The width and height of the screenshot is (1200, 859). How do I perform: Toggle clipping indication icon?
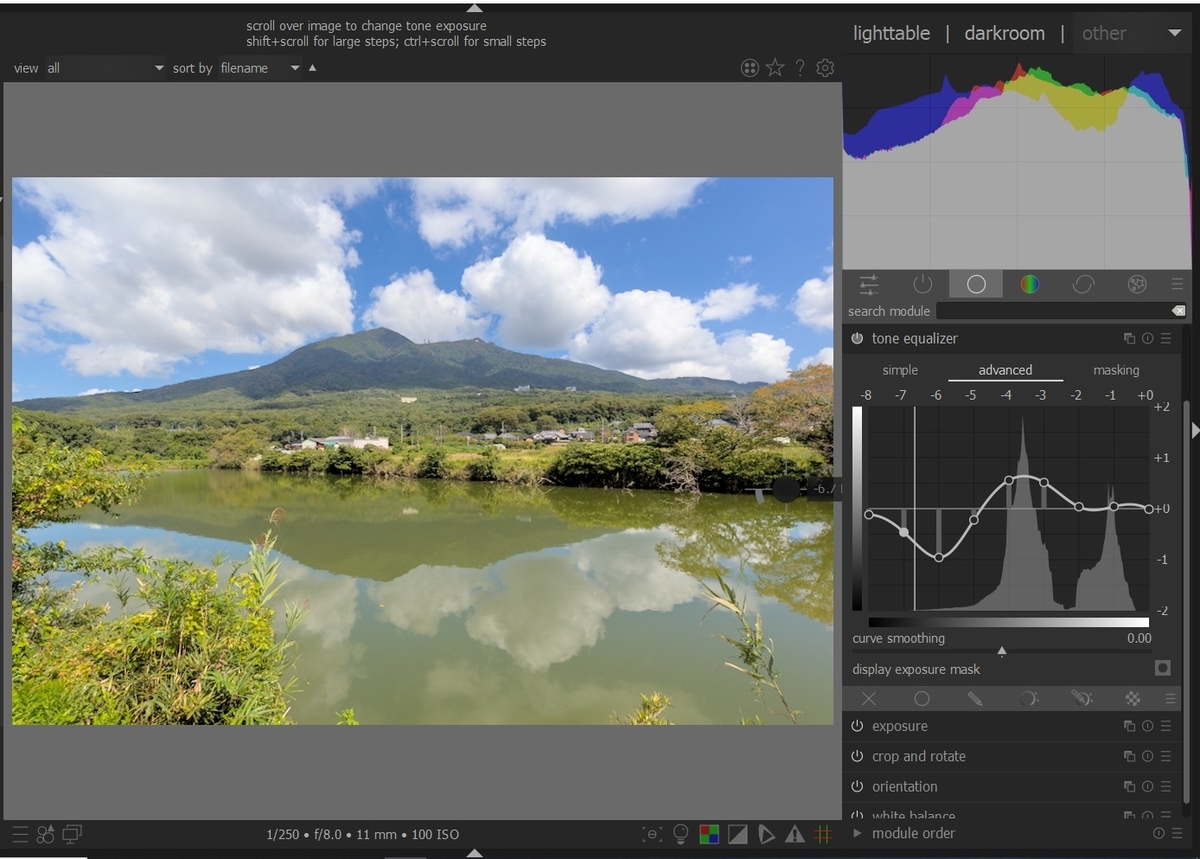(737, 834)
